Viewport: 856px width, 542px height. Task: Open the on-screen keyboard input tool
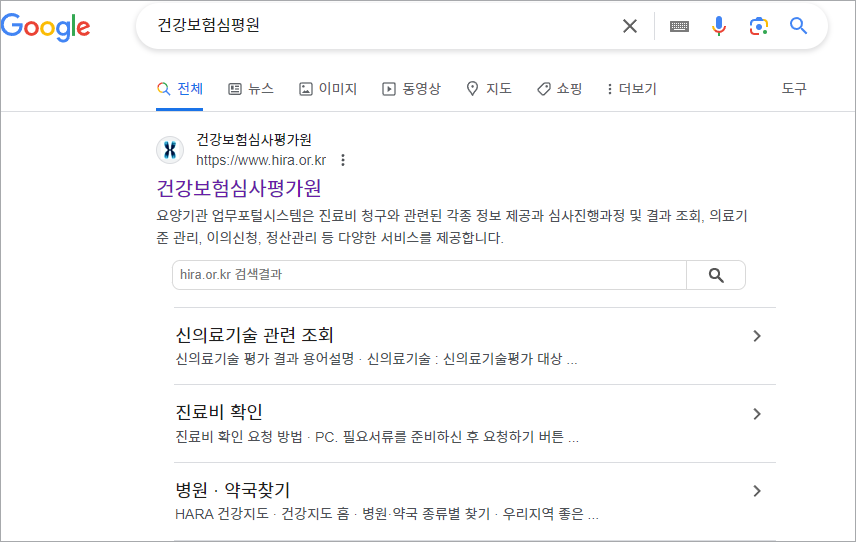tap(679, 26)
